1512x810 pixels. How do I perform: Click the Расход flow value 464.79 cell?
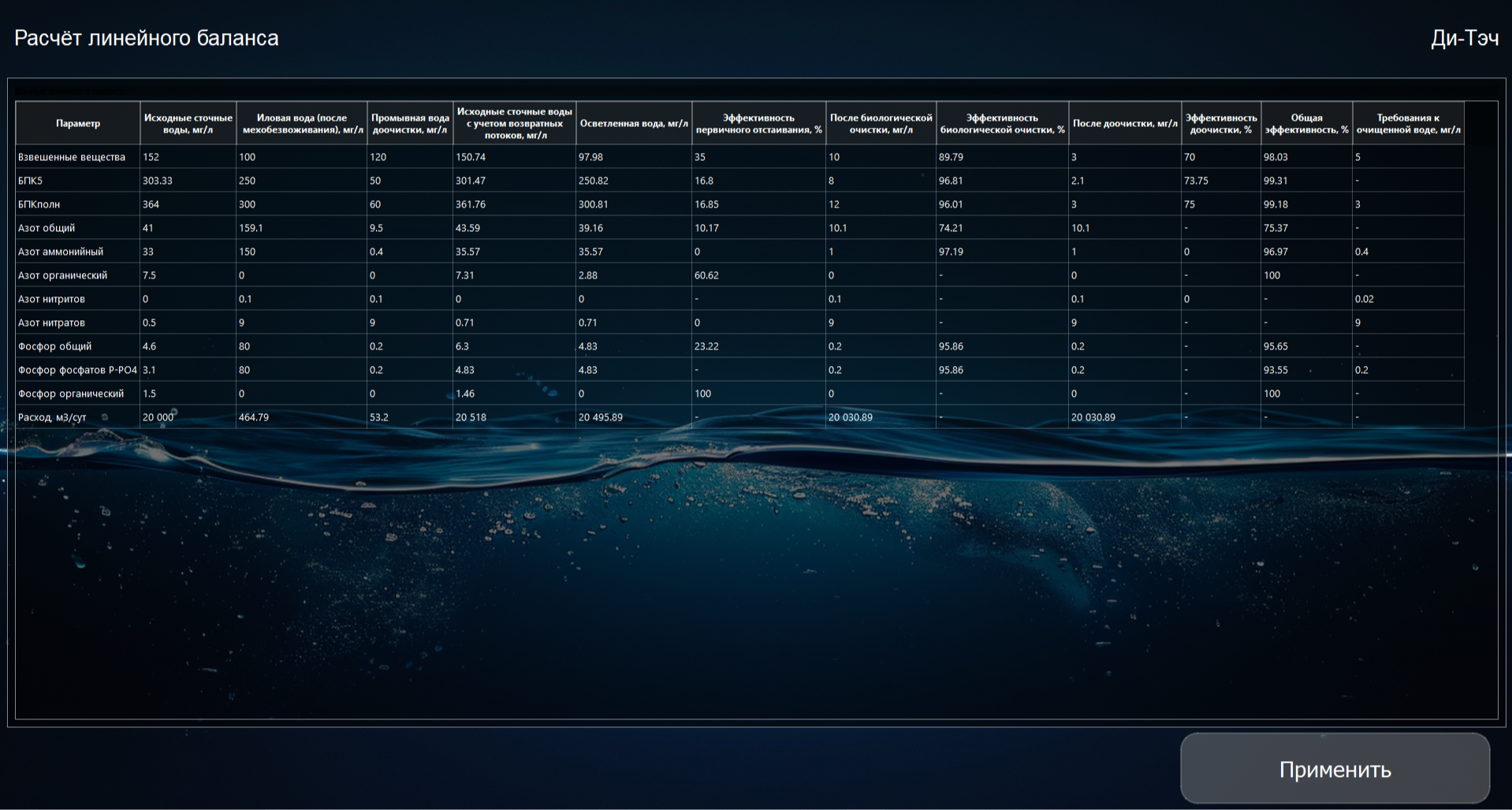coord(254,417)
